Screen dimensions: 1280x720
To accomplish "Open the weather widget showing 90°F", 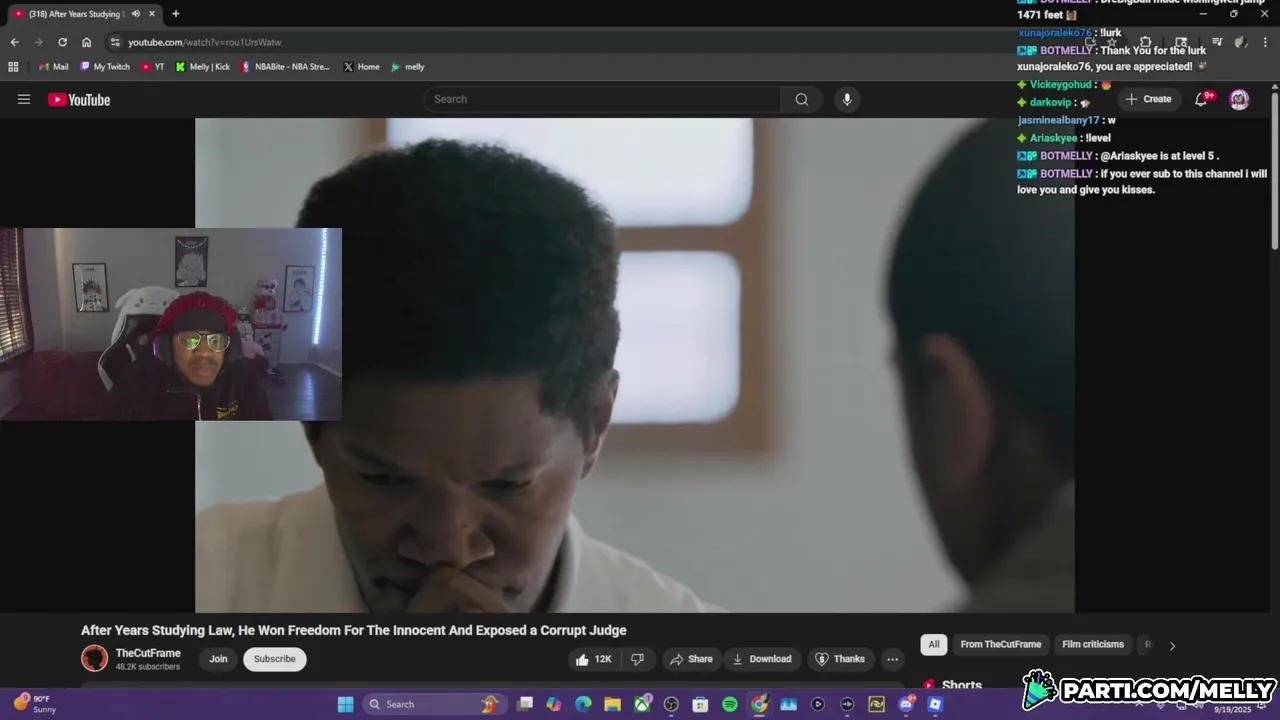I will [x=36, y=704].
